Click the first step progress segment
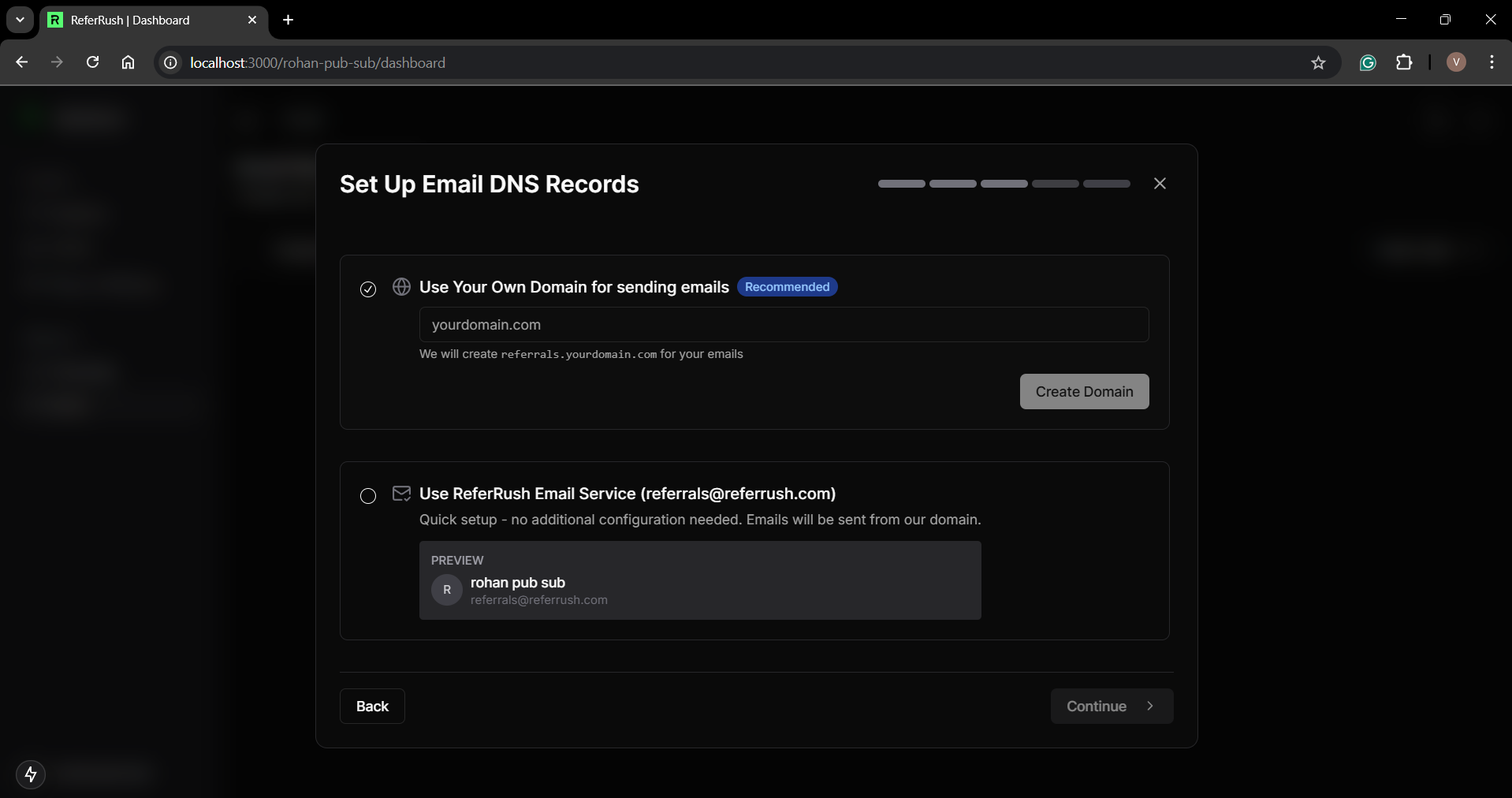This screenshot has height=798, width=1512. pyautogui.click(x=902, y=184)
